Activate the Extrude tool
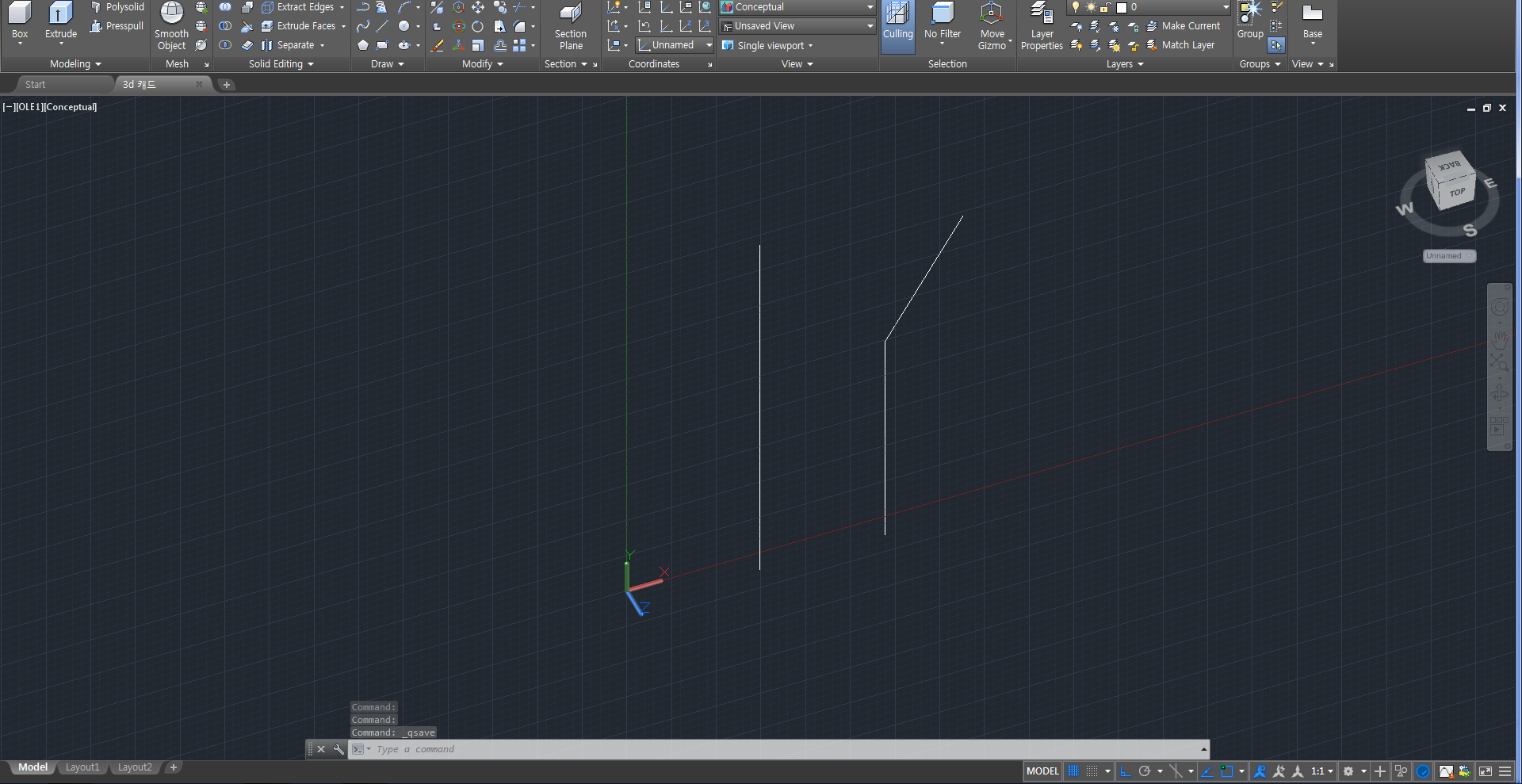 pyautogui.click(x=61, y=21)
